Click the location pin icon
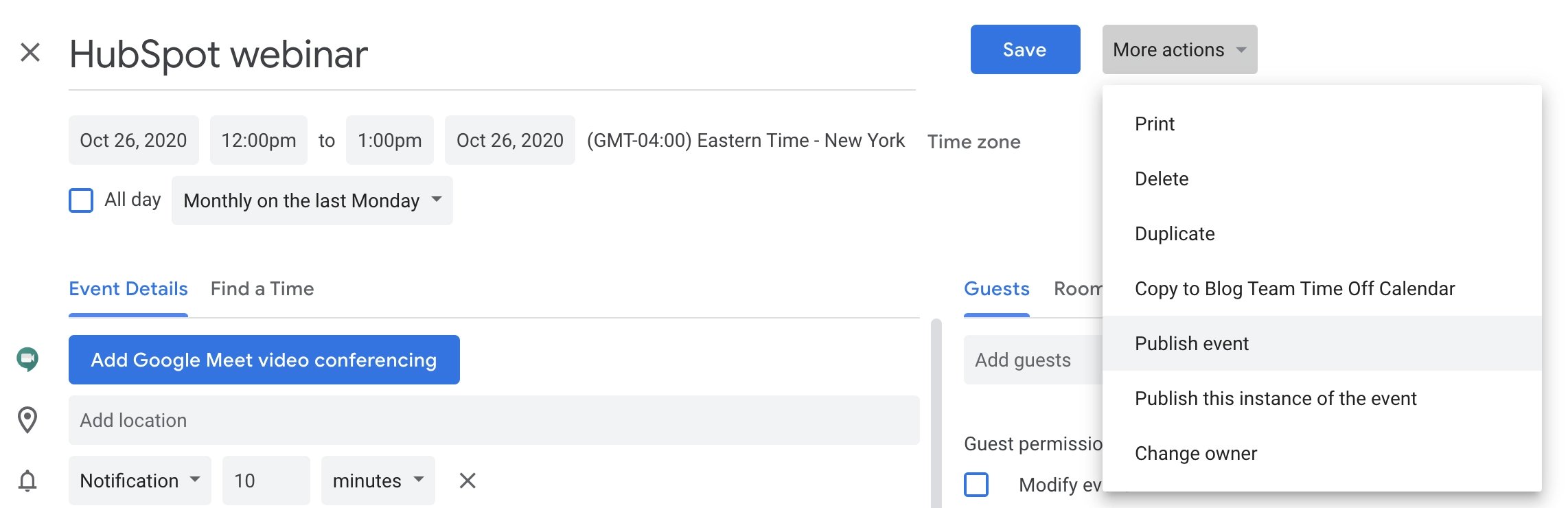The height and width of the screenshot is (508, 1568). pyautogui.click(x=27, y=420)
